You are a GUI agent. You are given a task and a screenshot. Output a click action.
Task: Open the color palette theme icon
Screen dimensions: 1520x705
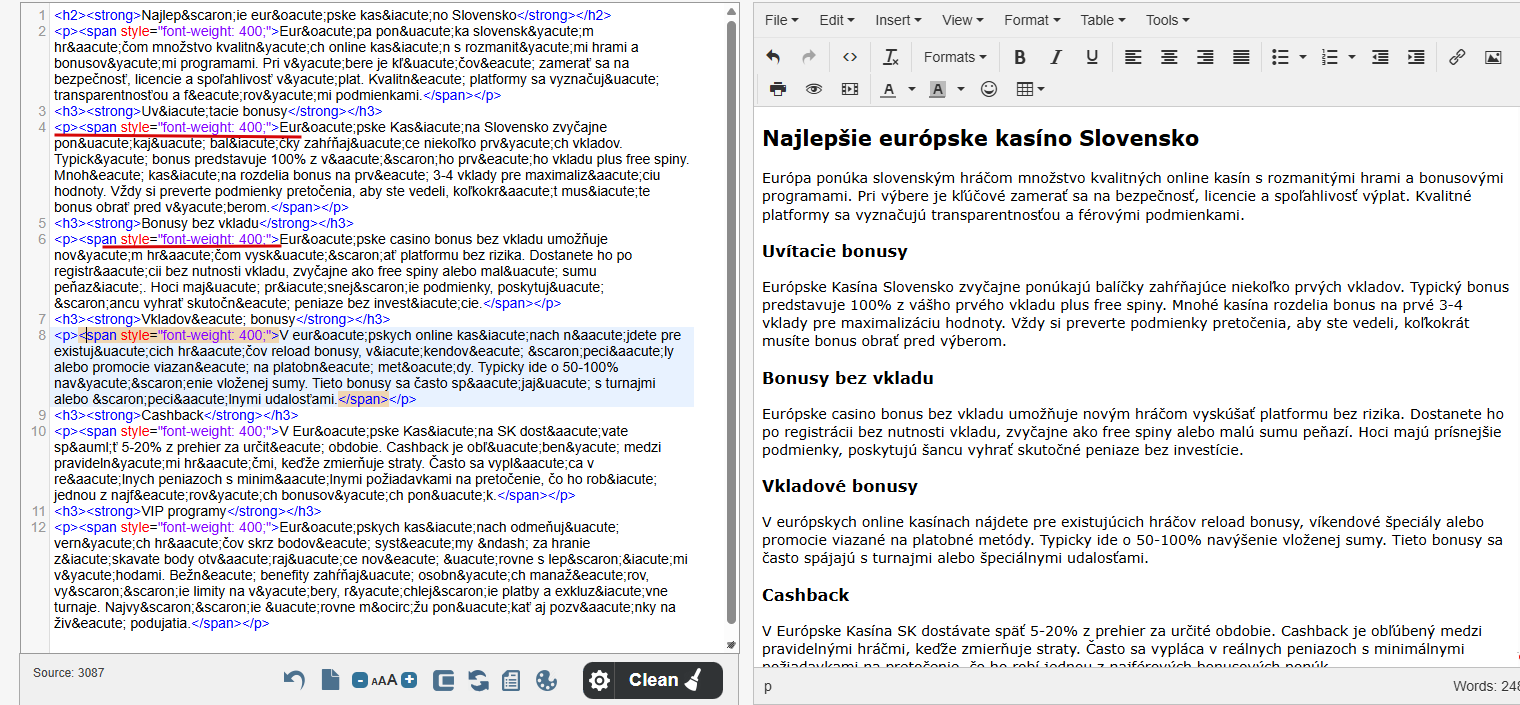[546, 680]
